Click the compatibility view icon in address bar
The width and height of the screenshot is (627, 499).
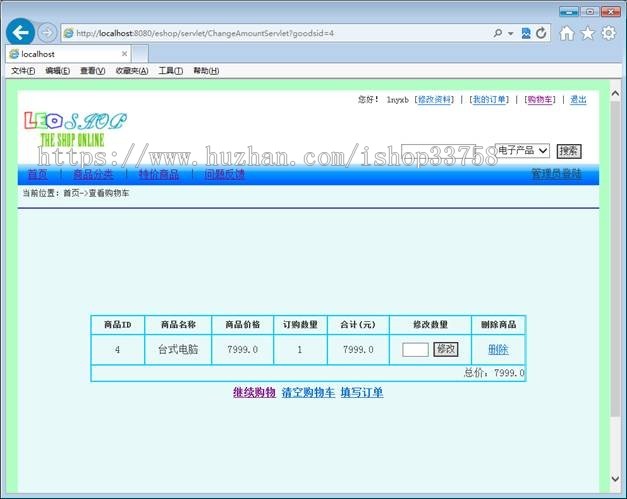coord(526,33)
